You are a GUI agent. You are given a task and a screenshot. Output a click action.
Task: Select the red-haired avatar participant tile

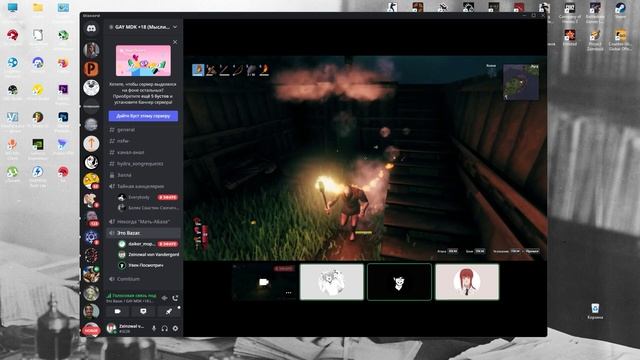[x=467, y=282]
